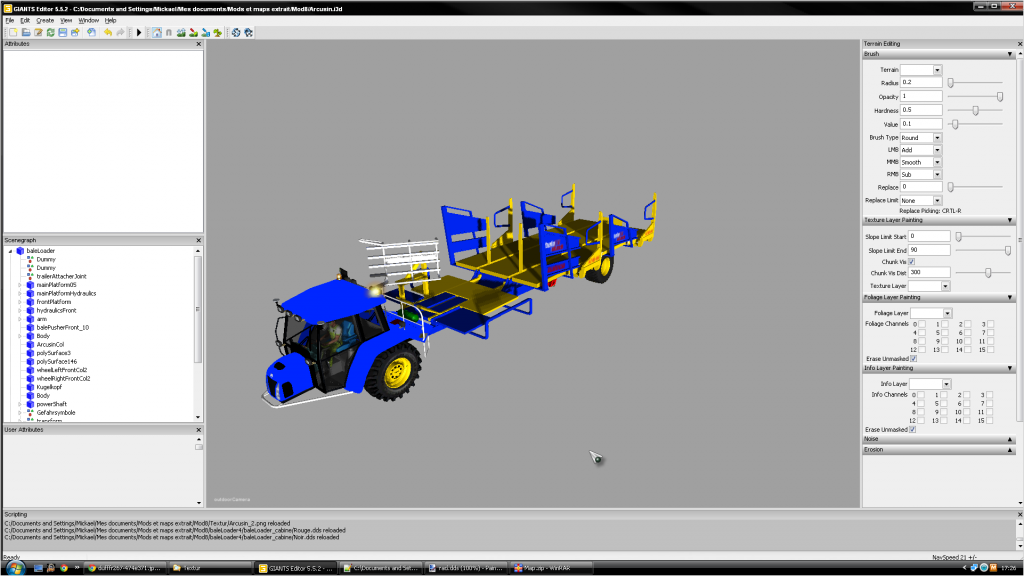Click the import add-document icon

(x=91, y=32)
